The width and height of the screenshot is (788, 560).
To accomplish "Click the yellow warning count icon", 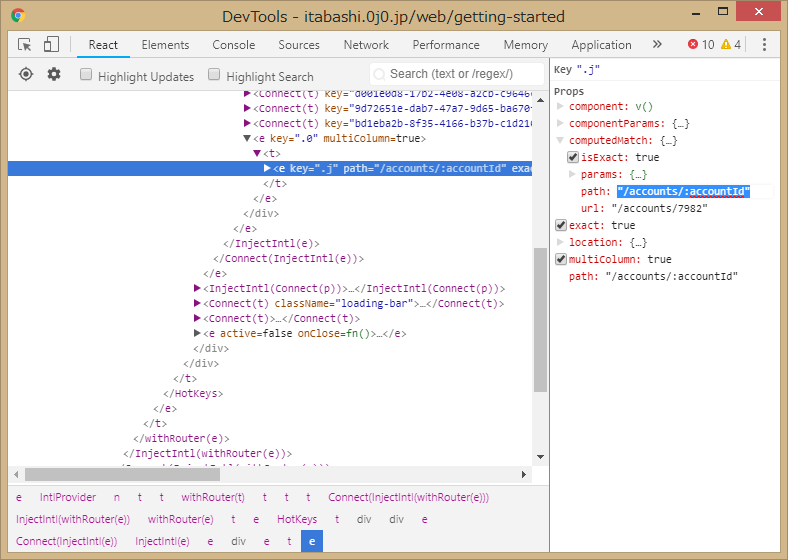I will click(x=725, y=45).
